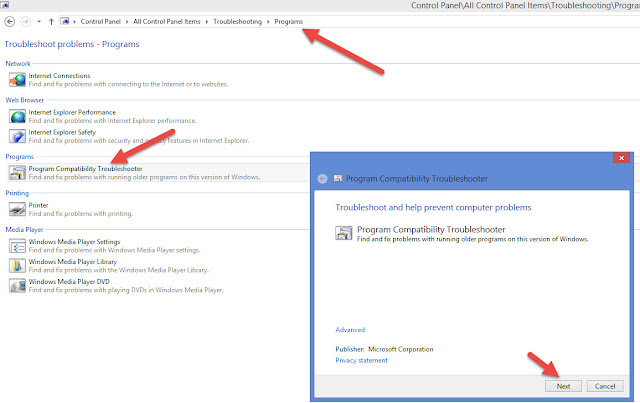Click the 'Troubleshoot problems - Programs' heading
The height and width of the screenshot is (403, 640).
click(x=72, y=44)
